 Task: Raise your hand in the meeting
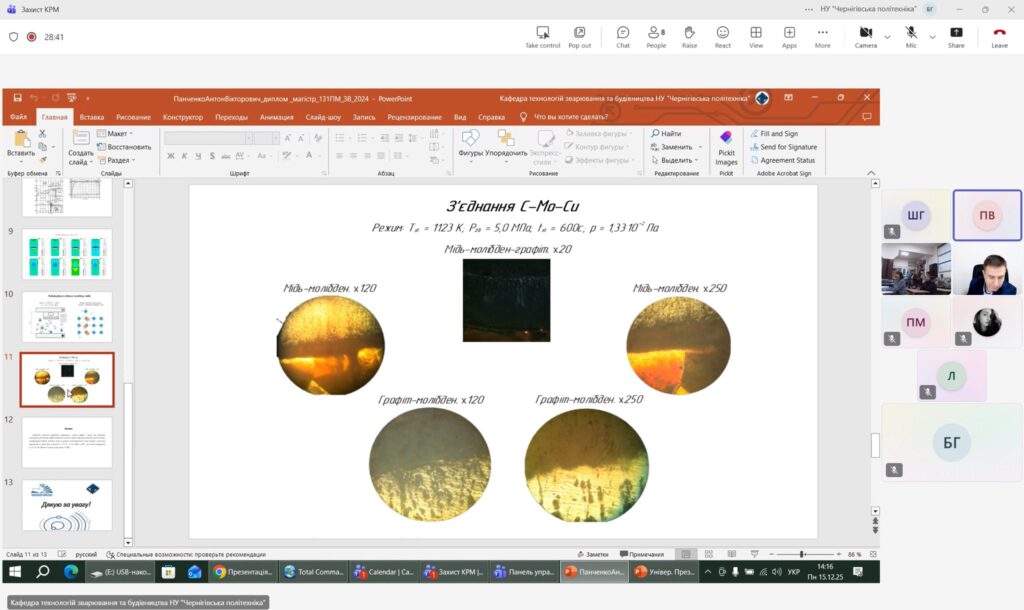pyautogui.click(x=689, y=37)
